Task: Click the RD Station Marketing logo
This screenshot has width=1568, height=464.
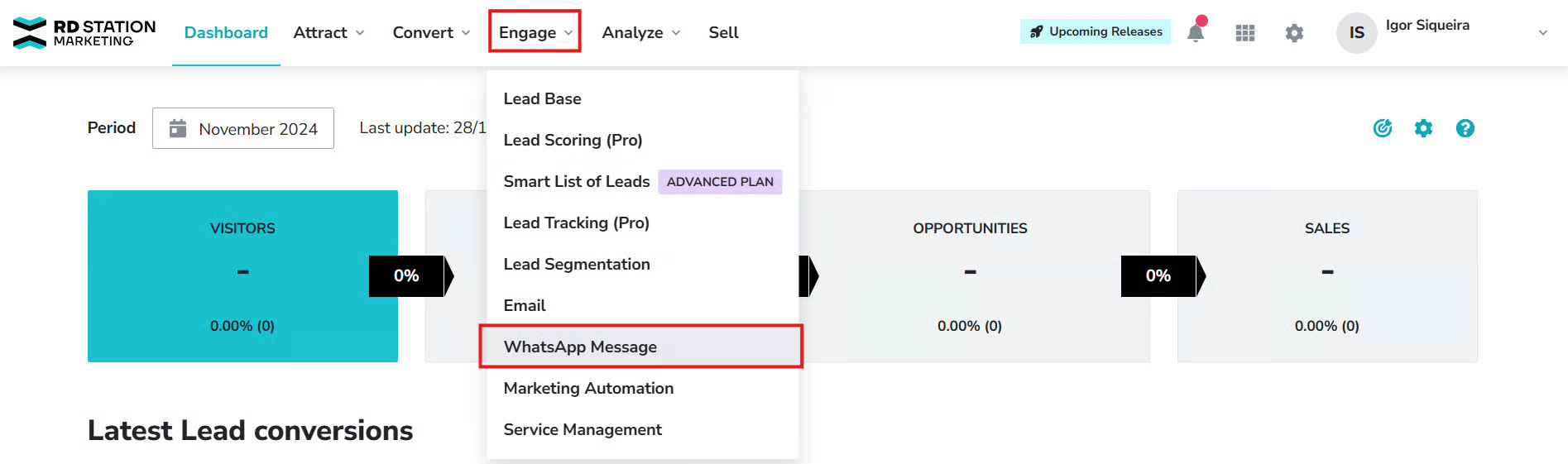Action: (x=84, y=32)
